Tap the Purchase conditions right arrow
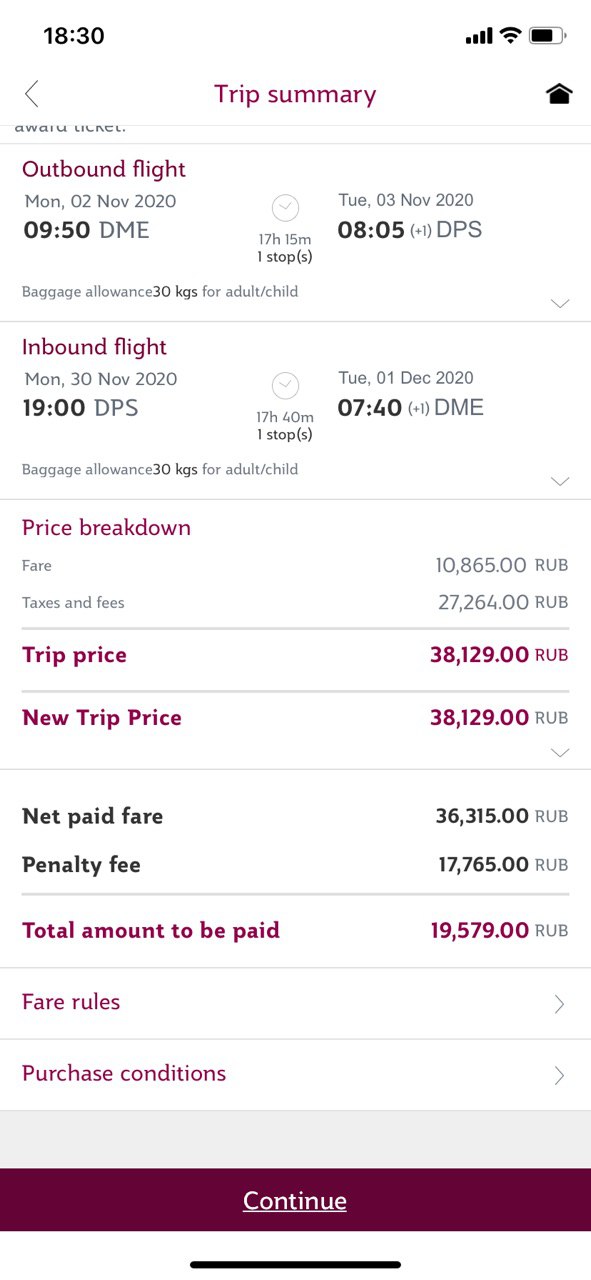The image size is (591, 1280). 559,1075
